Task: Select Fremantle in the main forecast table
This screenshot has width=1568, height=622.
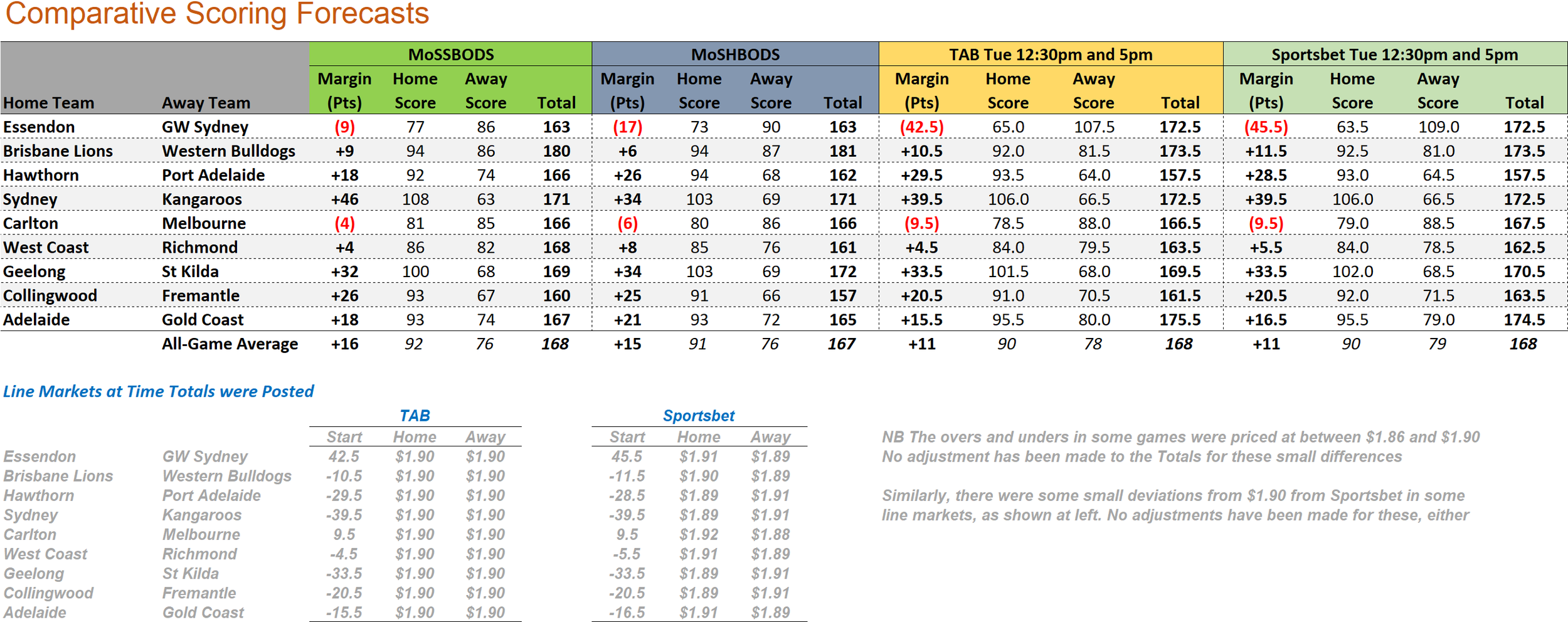Action: [201, 295]
